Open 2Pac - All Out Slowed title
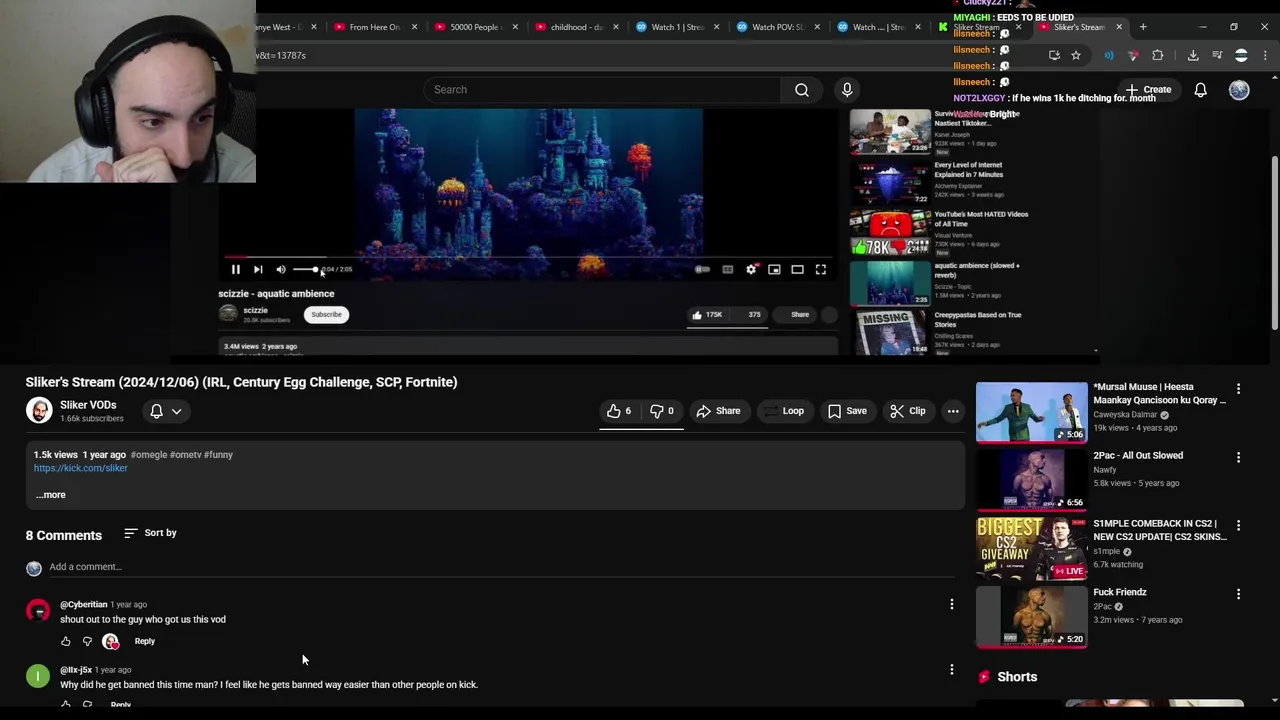Viewport: 1280px width, 720px height. point(1138,456)
